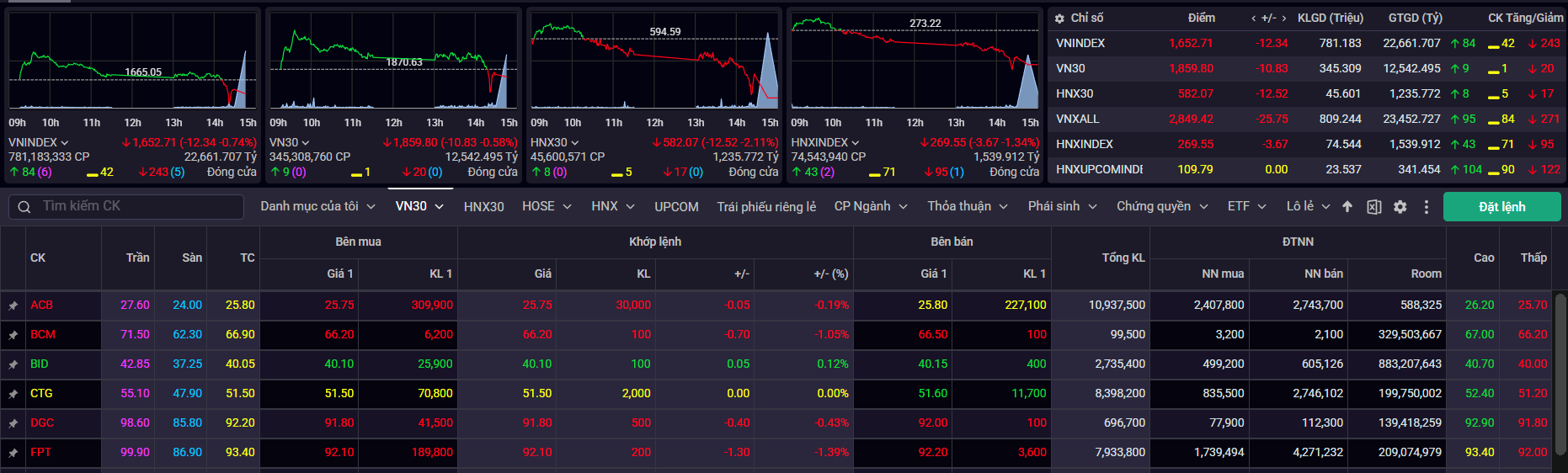1568x473 pixels.
Task: Click the Excel export icon
Action: (1373, 207)
